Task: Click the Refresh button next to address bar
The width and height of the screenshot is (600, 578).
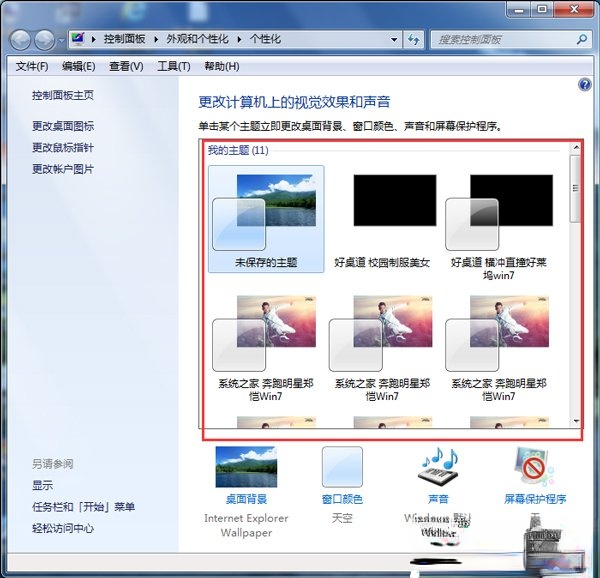Action: 413,39
